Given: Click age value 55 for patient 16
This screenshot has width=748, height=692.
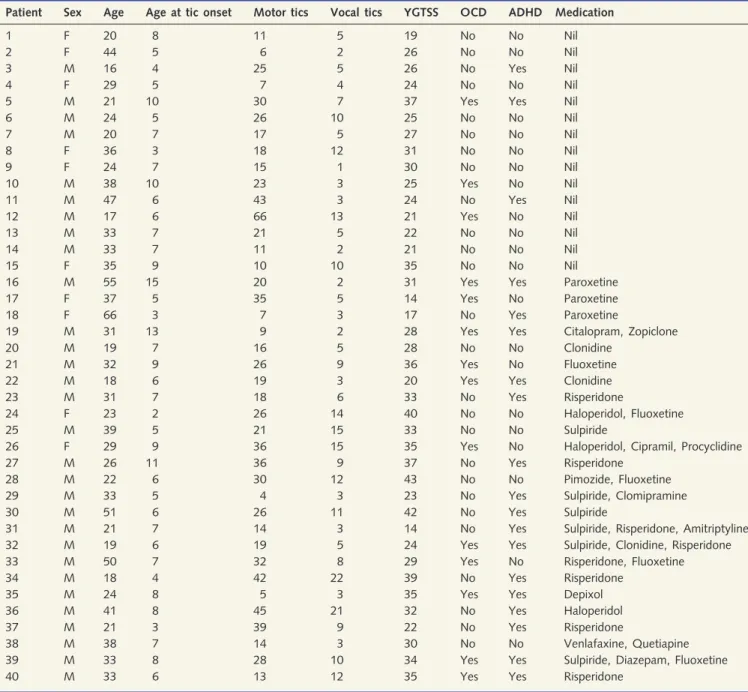Looking at the screenshot, I should 110,282.
